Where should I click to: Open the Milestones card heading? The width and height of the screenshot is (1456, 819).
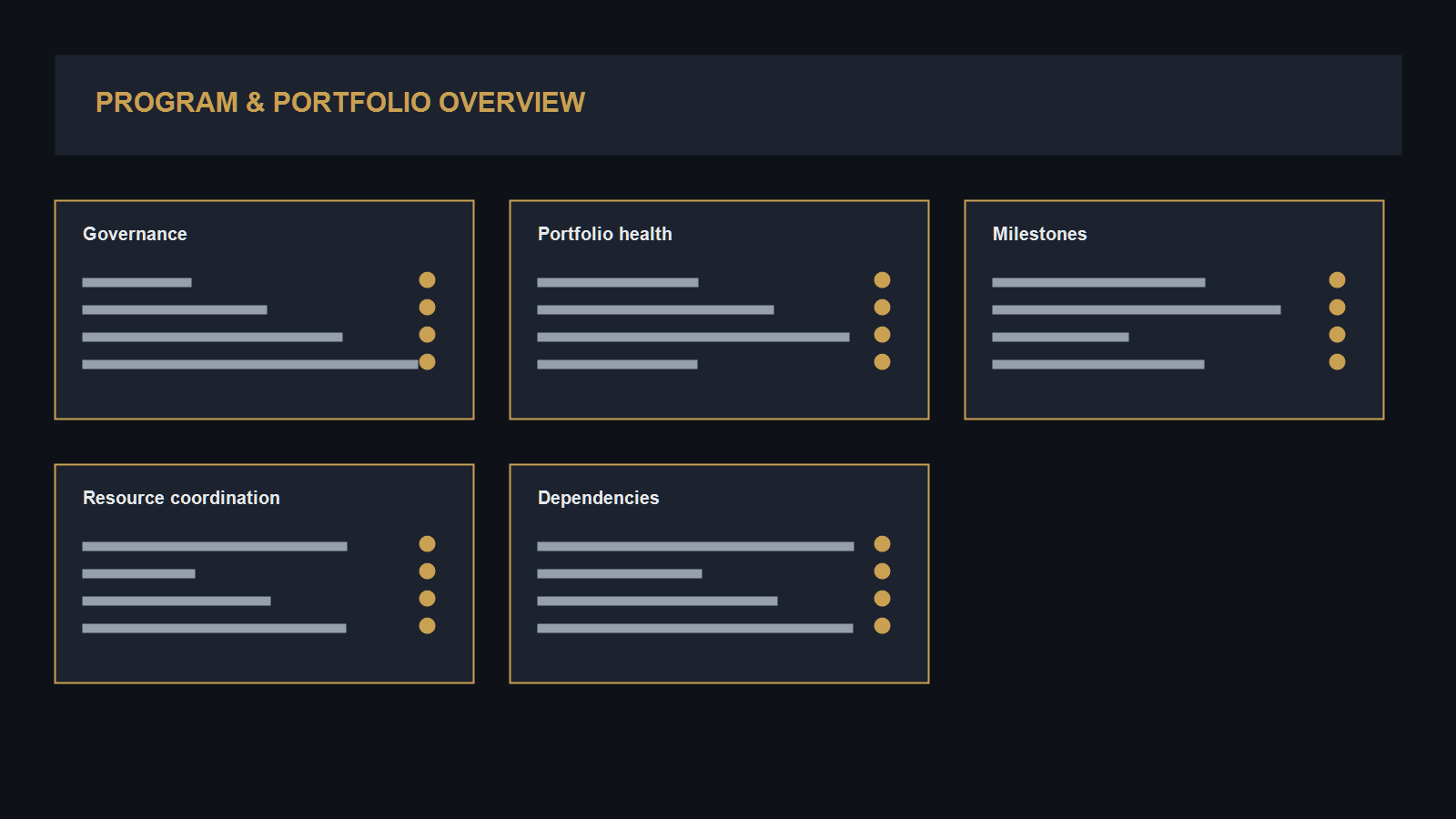tap(1039, 234)
